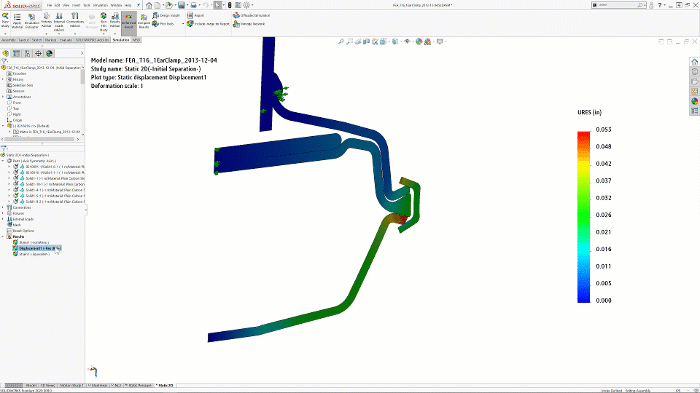Viewport: 700px width, 393px height.
Task: Click the Appearances icon in task pane
Action: (x=694, y=101)
